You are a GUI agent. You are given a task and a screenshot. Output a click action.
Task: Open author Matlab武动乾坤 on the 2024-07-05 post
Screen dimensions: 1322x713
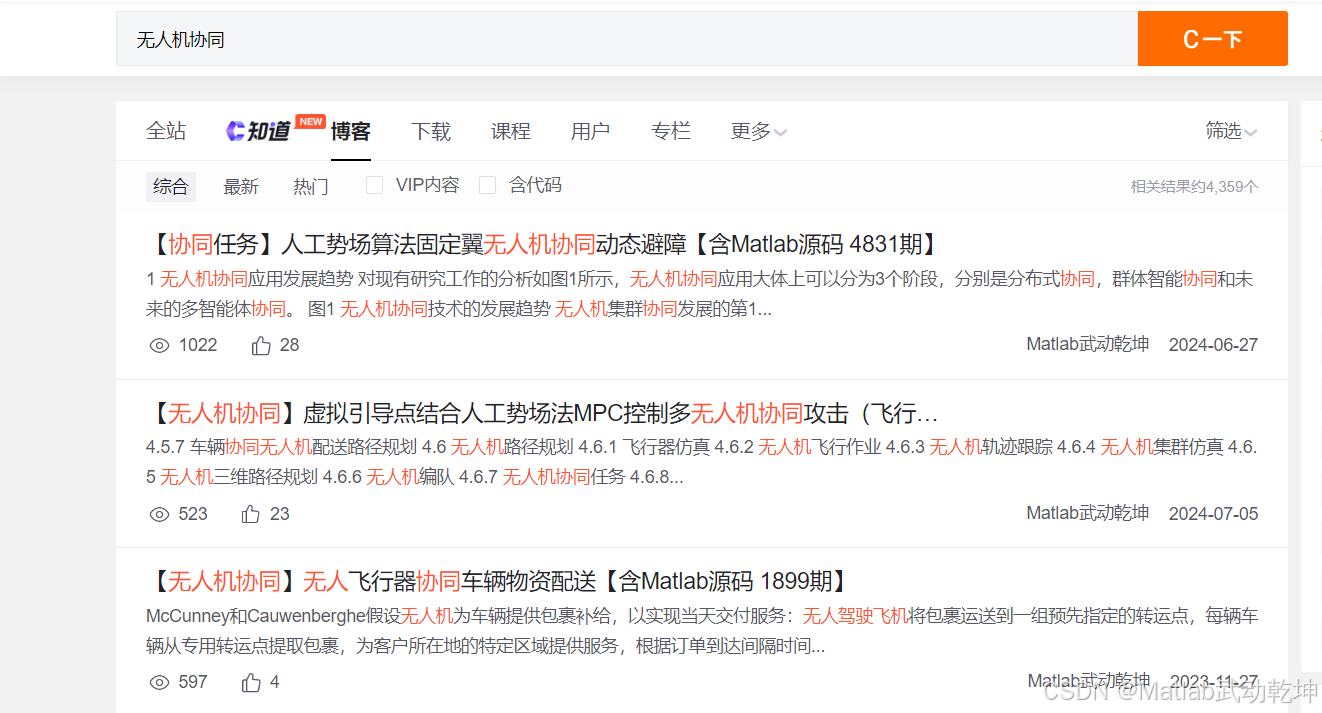pos(1088,514)
